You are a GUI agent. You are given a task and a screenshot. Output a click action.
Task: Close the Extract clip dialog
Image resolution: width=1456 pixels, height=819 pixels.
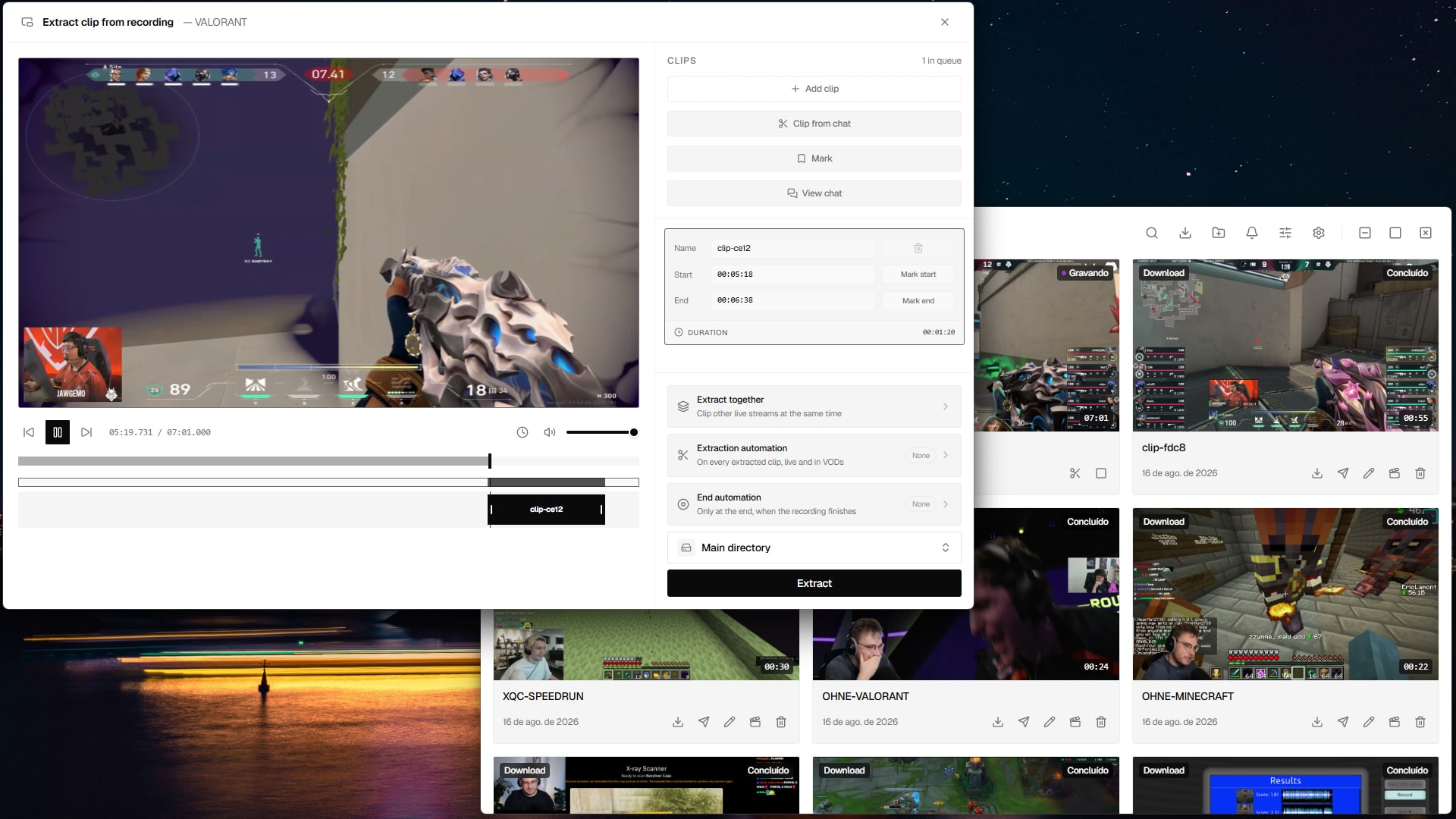click(x=945, y=22)
